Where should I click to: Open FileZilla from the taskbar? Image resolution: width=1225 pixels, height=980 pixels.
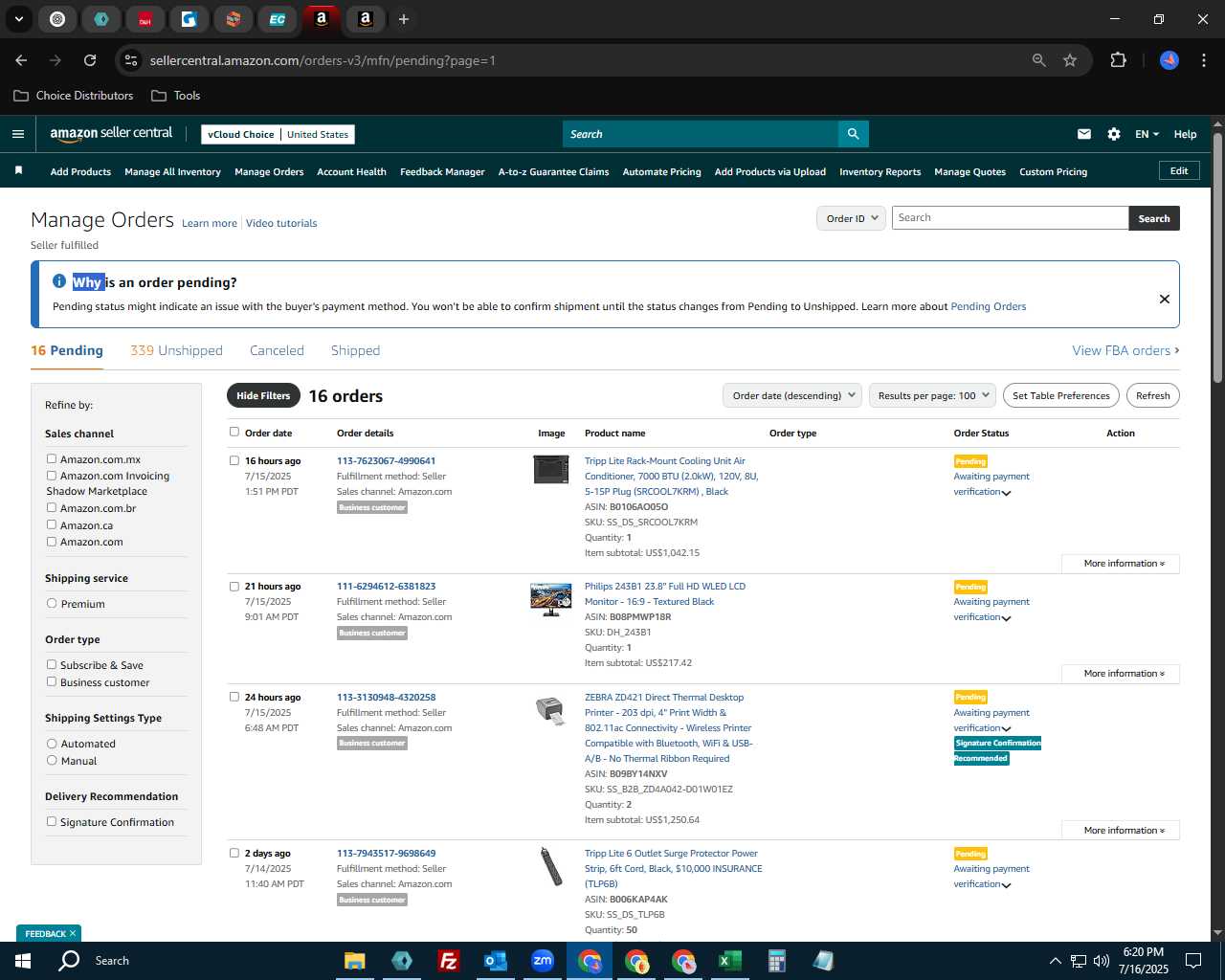click(x=448, y=961)
